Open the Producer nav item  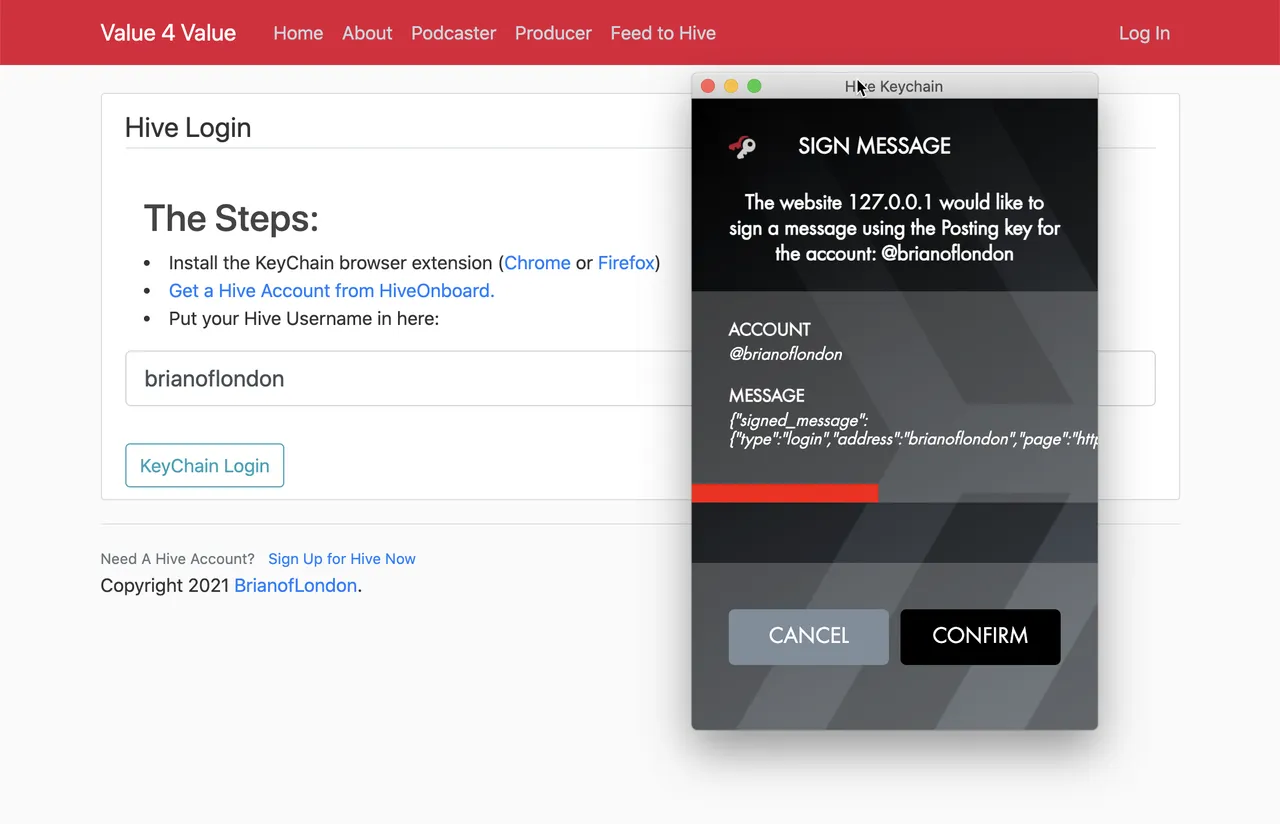(553, 33)
